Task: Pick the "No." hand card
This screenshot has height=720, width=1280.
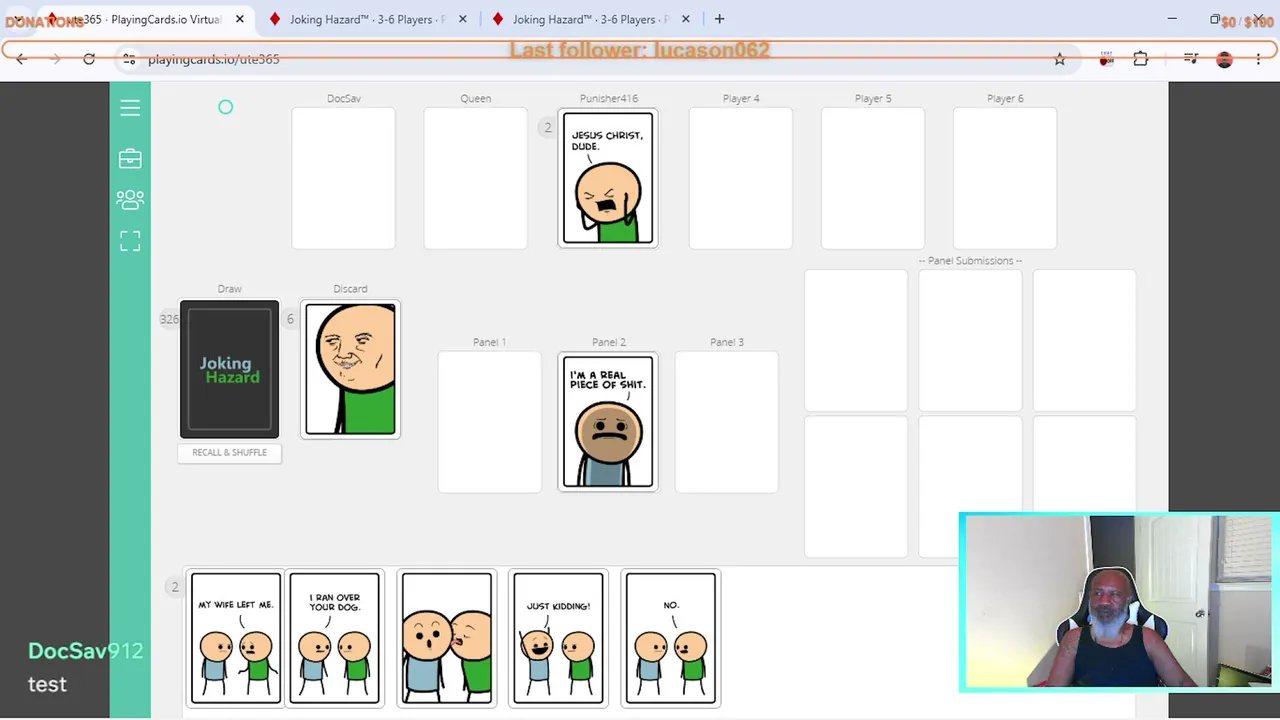Action: (x=670, y=638)
